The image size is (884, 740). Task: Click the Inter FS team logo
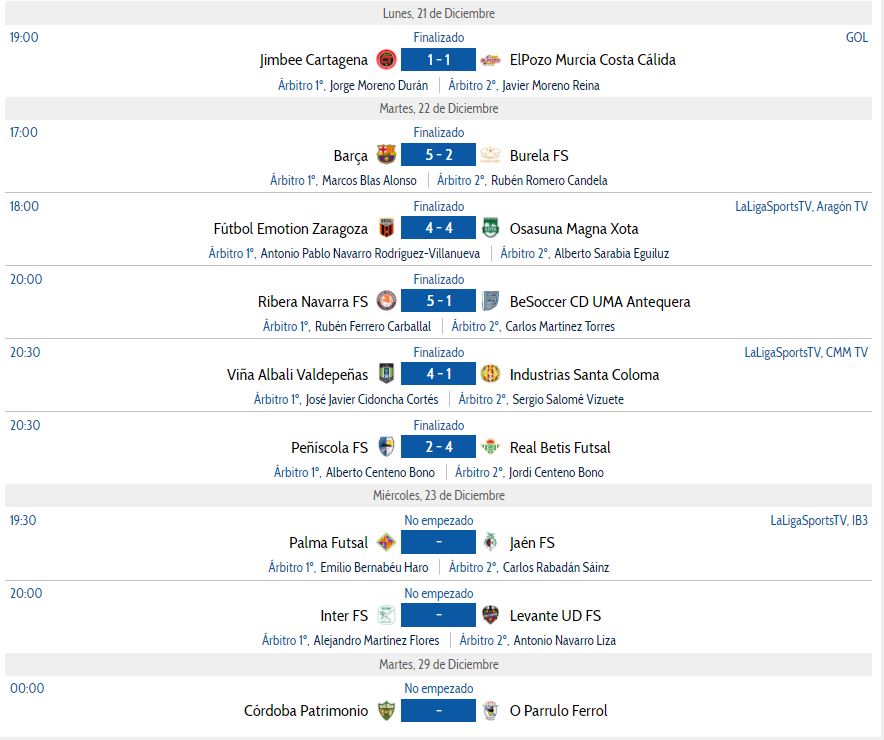[x=386, y=616]
